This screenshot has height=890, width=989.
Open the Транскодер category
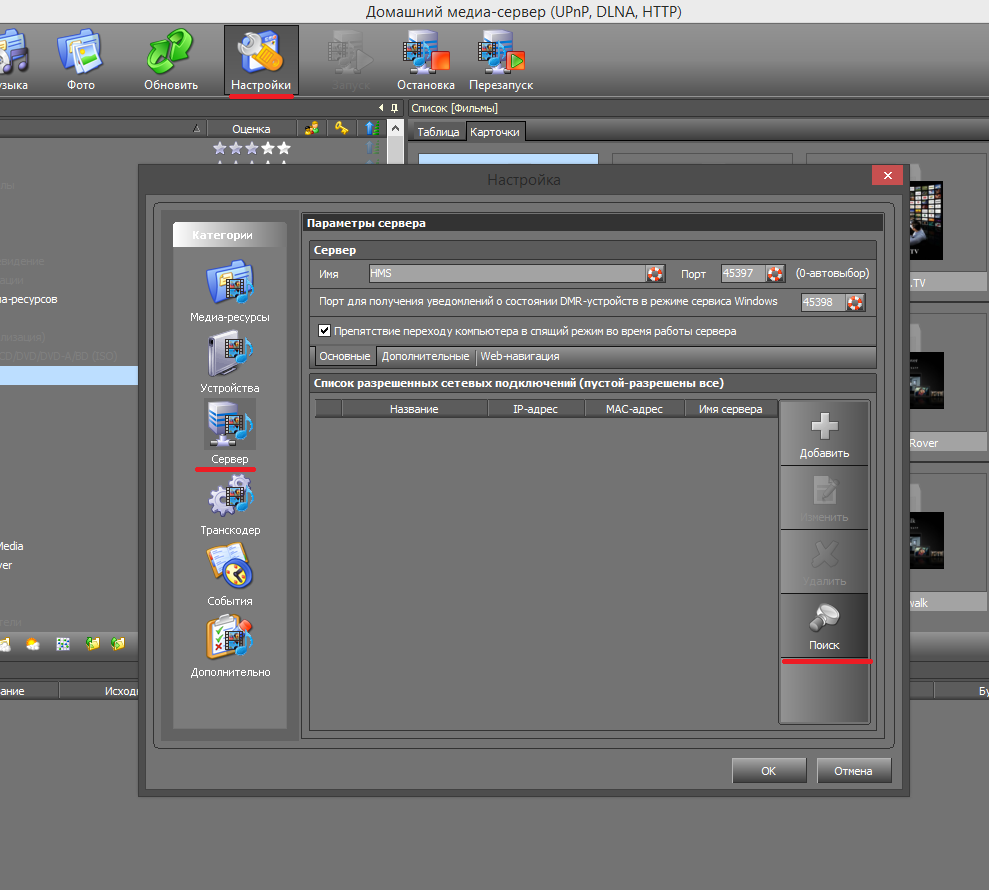[229, 505]
